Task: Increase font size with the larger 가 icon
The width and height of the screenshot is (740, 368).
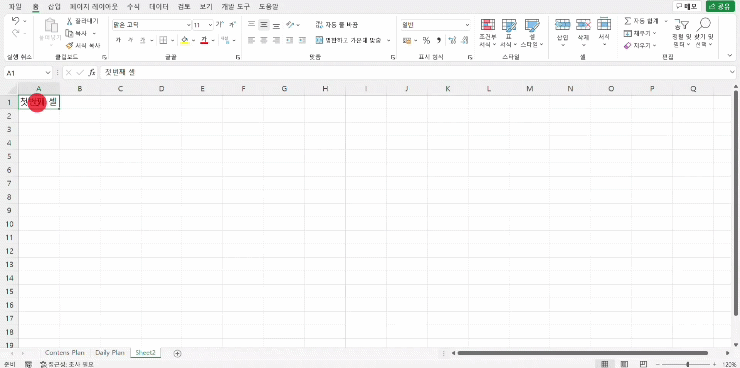Action: (219, 25)
